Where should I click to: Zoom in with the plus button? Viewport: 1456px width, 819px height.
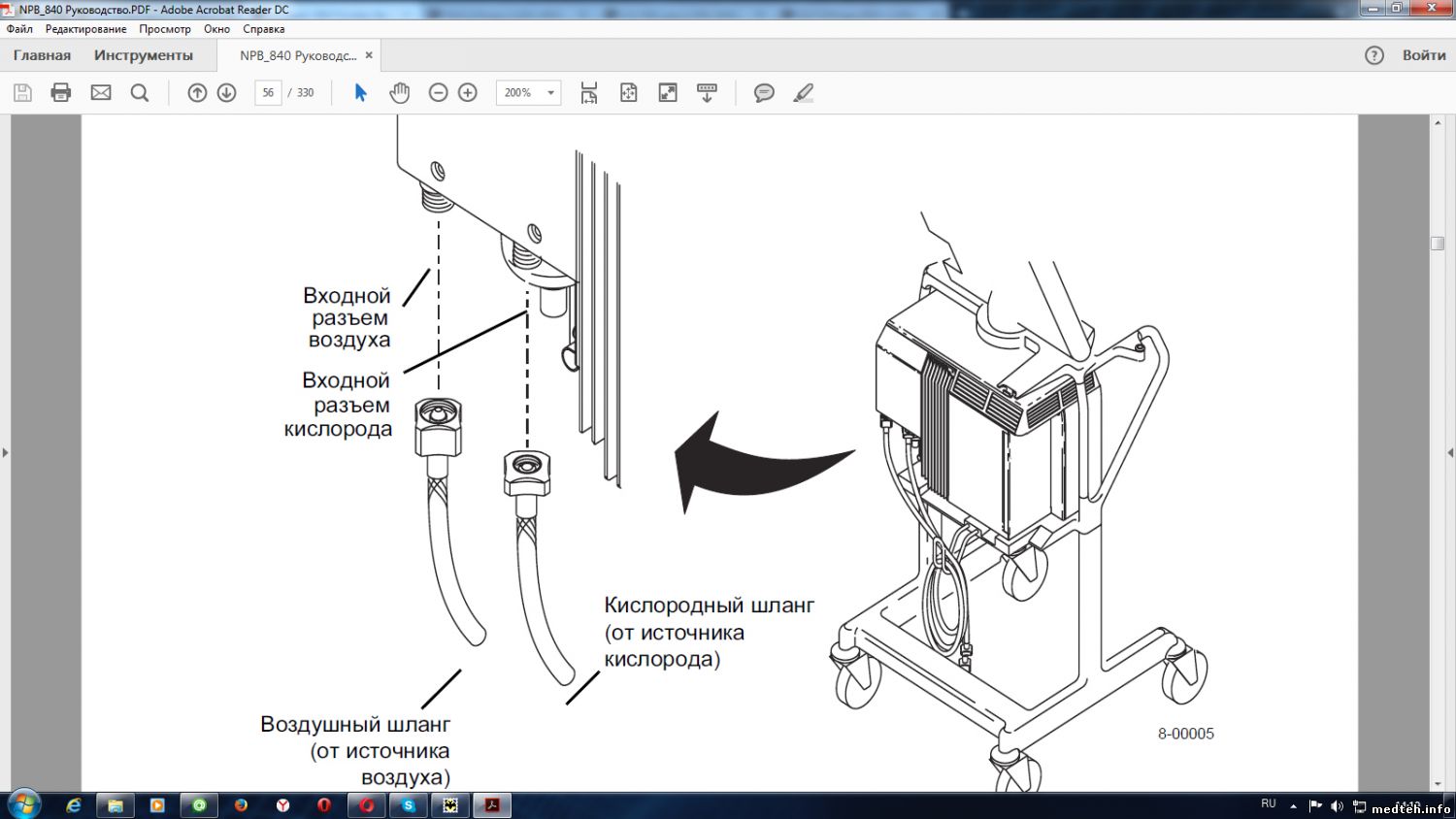pos(468,93)
